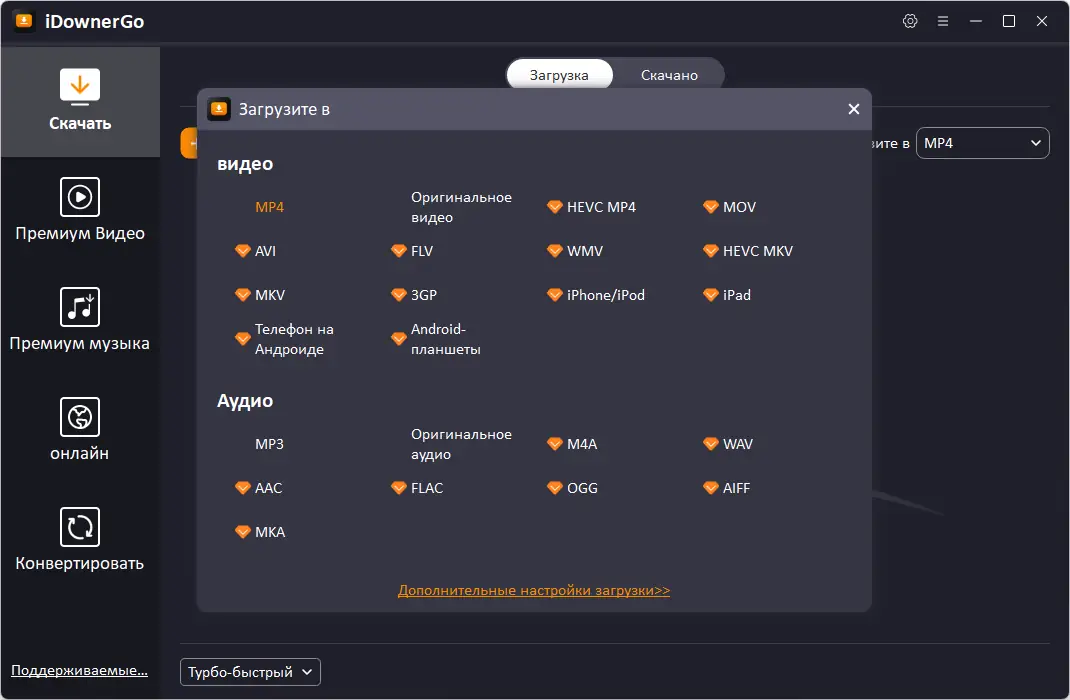The image size is (1070, 700).
Task: Choose Оригинальное видео format option
Action: pos(461,207)
